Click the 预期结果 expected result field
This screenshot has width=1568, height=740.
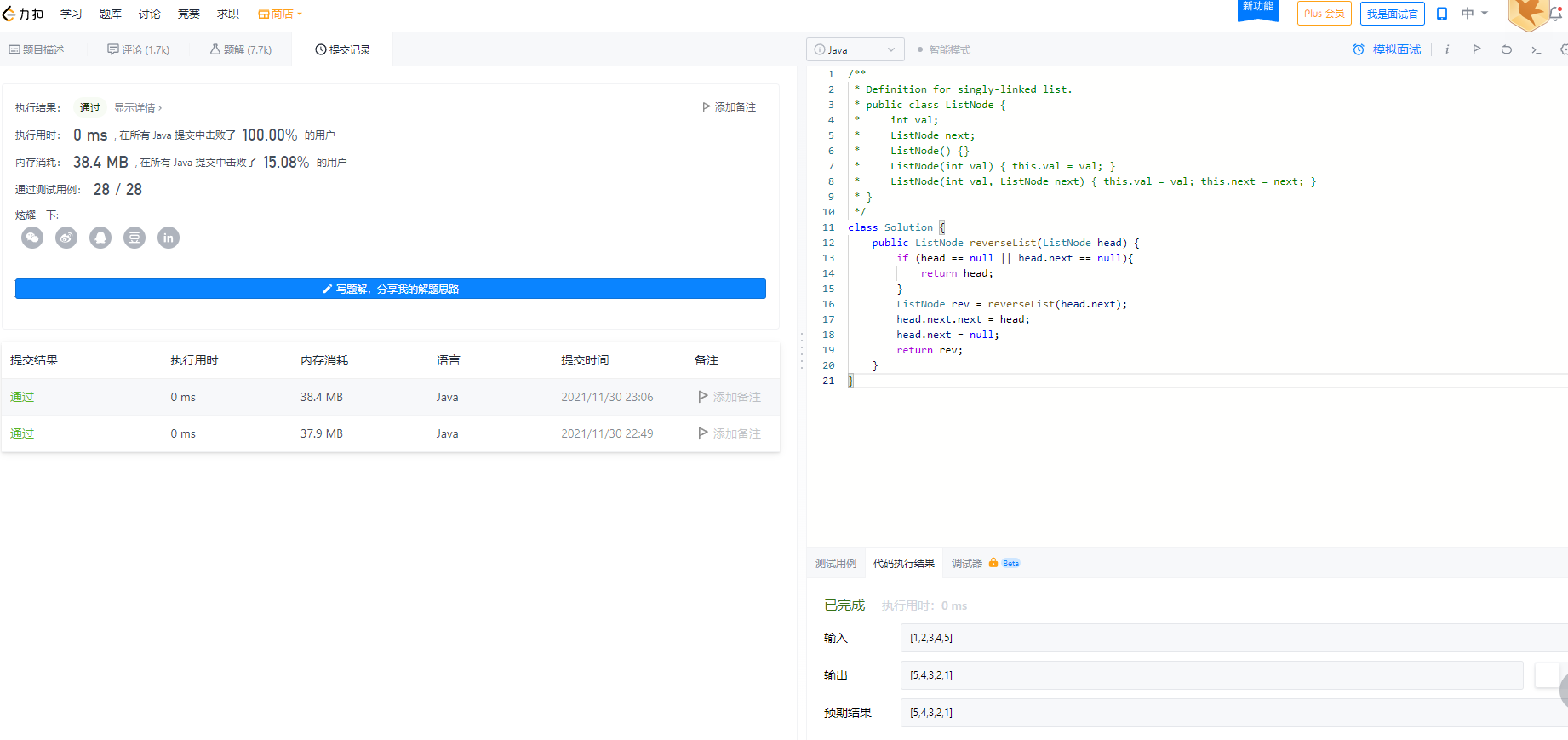[1233, 713]
